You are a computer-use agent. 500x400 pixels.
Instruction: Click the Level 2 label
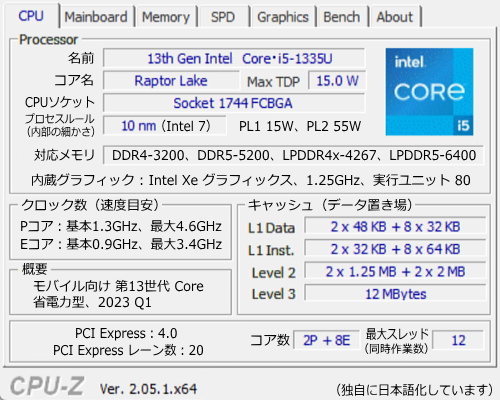(274, 273)
